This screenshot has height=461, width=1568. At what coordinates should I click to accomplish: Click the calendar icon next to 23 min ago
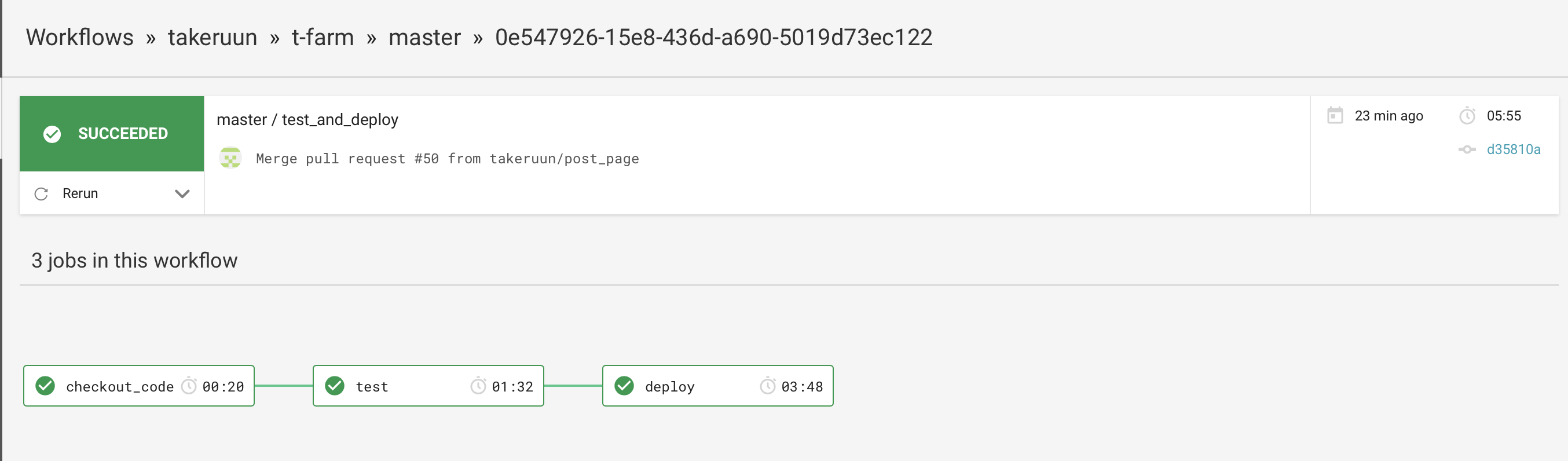click(1335, 116)
